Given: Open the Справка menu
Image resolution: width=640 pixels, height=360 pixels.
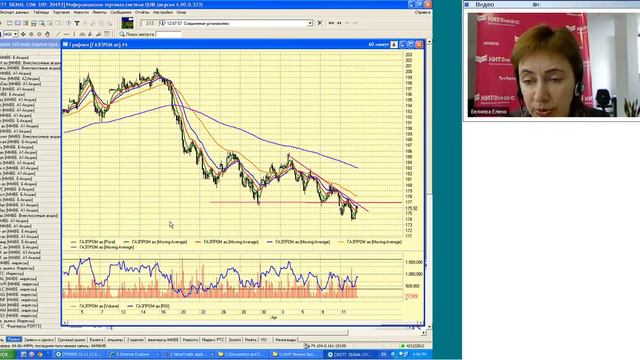Looking at the screenshot, I should (422, 12).
